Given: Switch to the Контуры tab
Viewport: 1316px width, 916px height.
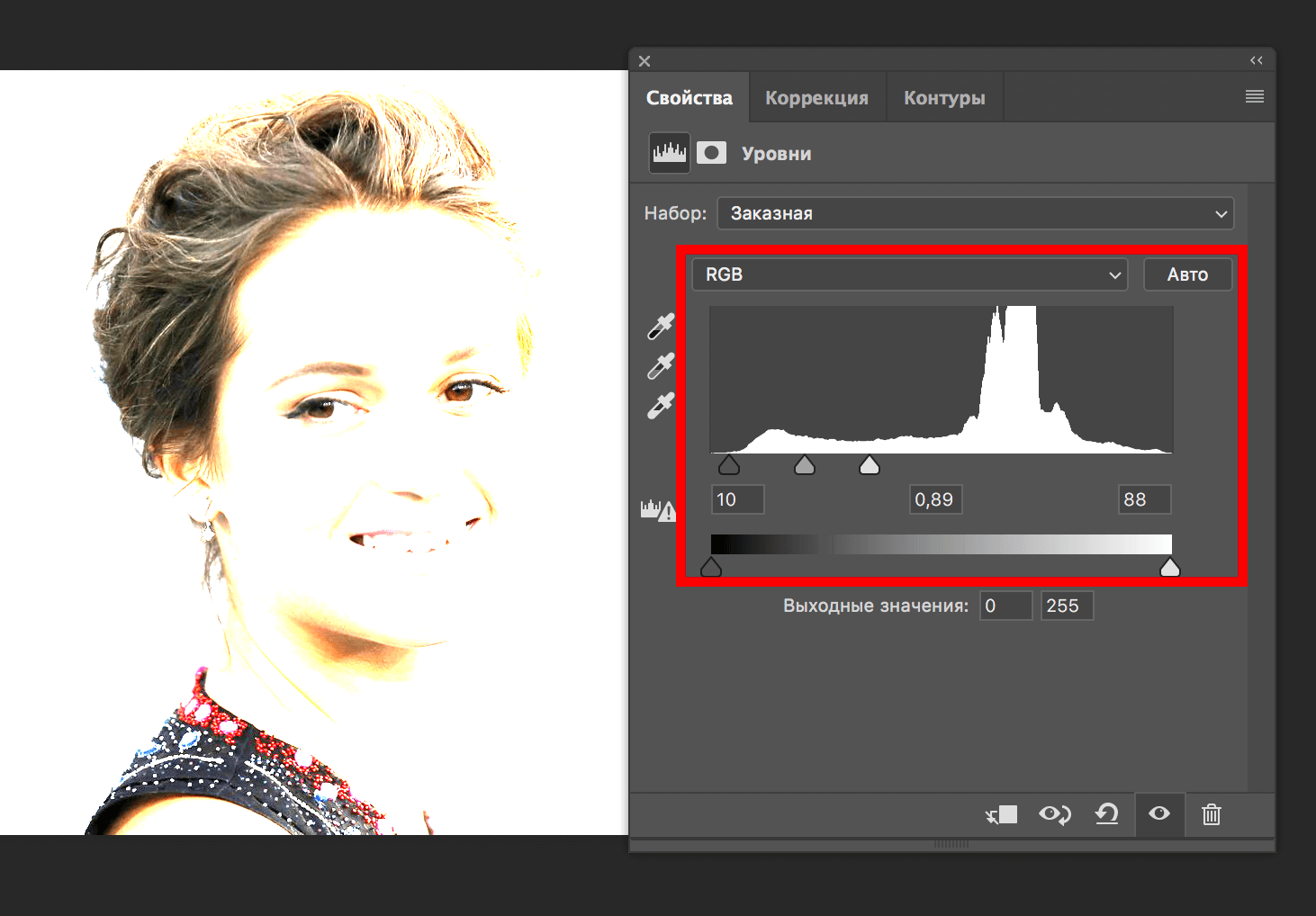Looking at the screenshot, I should pos(944,98).
